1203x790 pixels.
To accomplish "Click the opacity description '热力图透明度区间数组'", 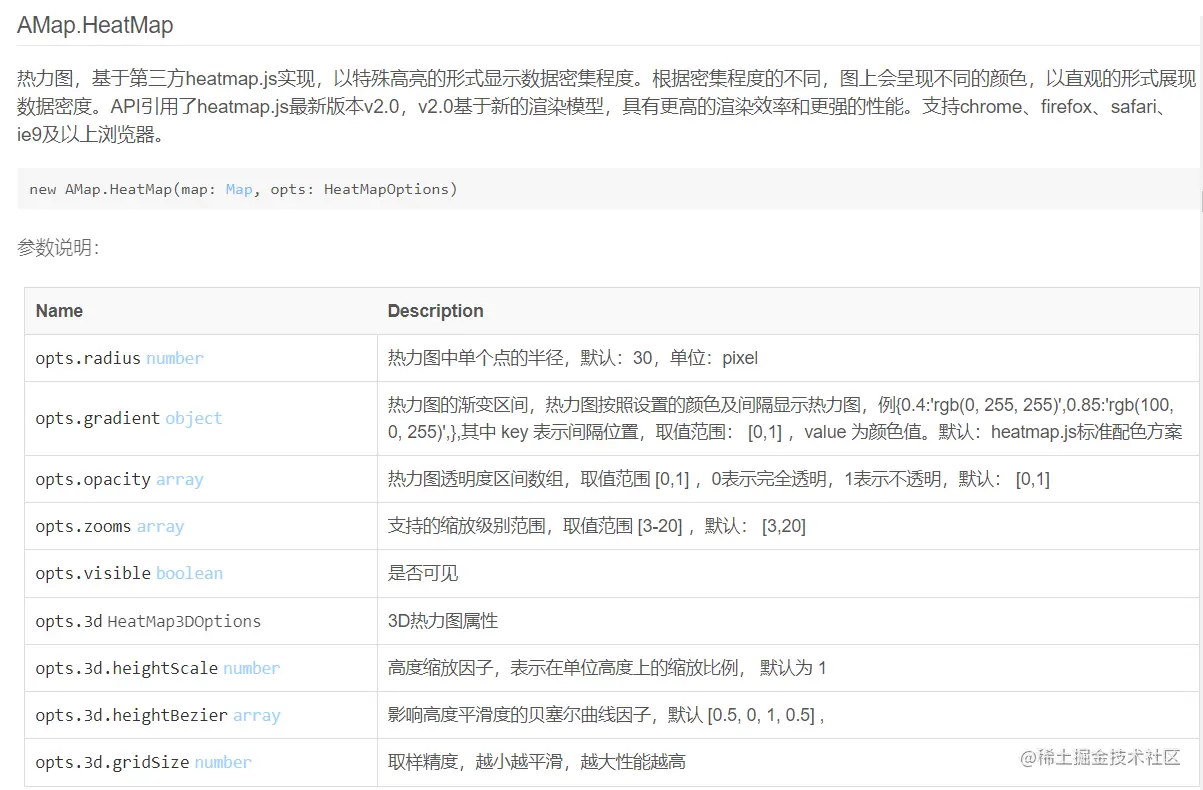I will tap(477, 479).
